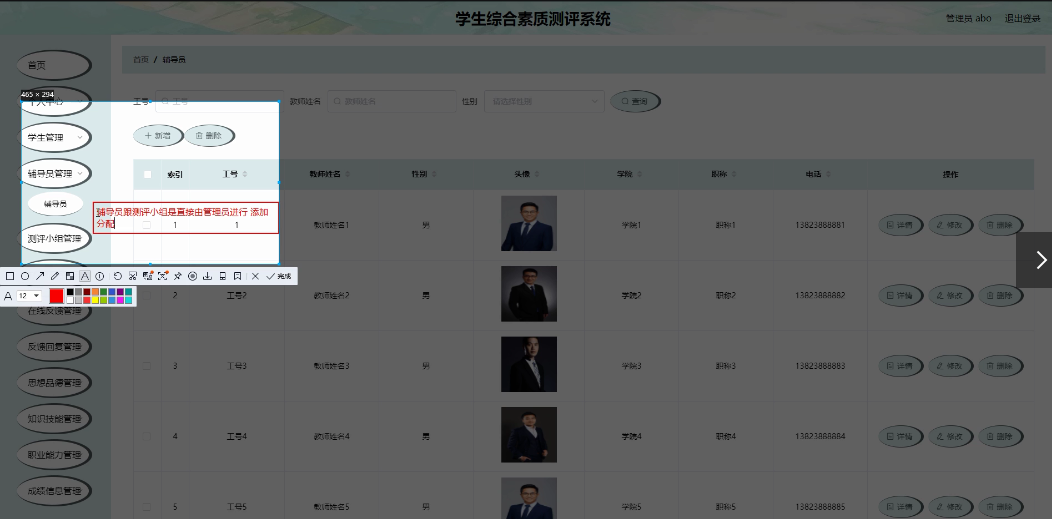Open 首页 in the sidebar
This screenshot has height=519, width=1052.
pyautogui.click(x=54, y=65)
